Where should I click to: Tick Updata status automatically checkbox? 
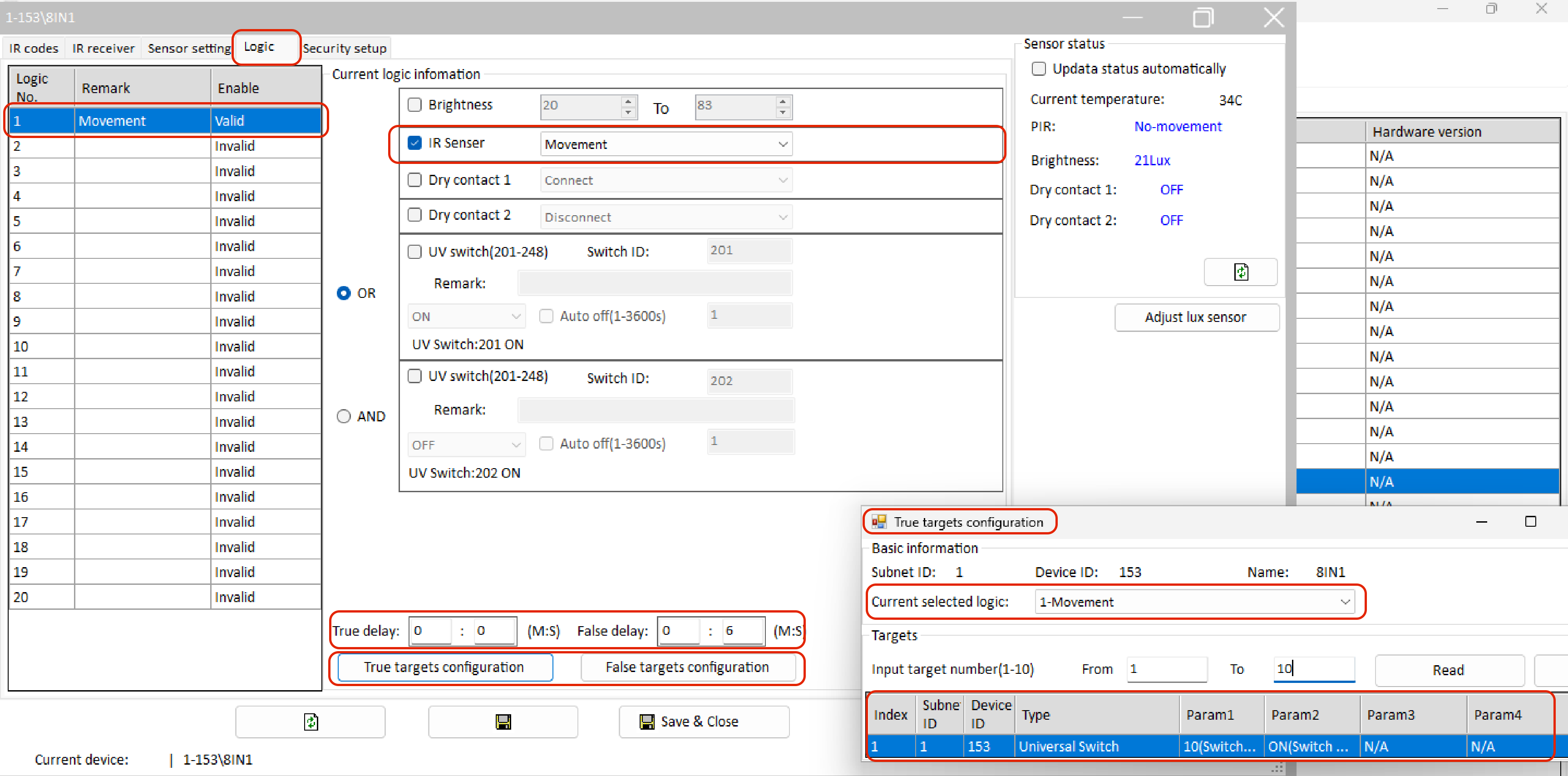point(1039,69)
